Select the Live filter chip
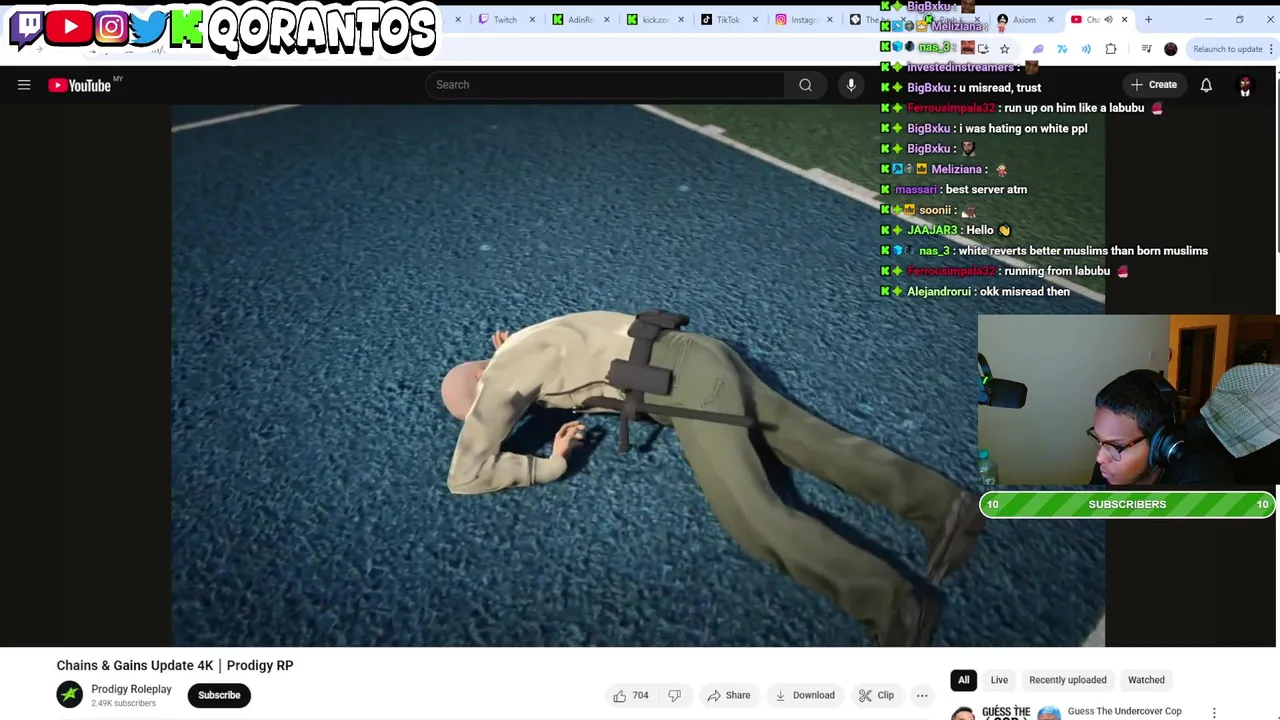1280x720 pixels. (999, 680)
